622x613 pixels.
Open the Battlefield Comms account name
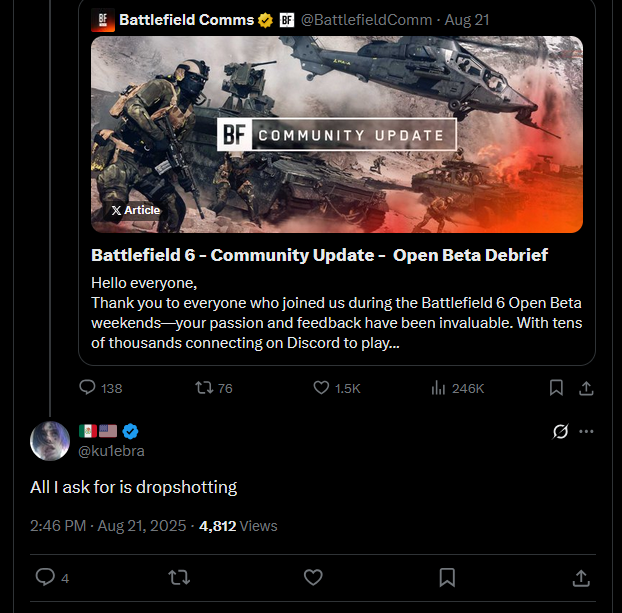click(x=186, y=20)
